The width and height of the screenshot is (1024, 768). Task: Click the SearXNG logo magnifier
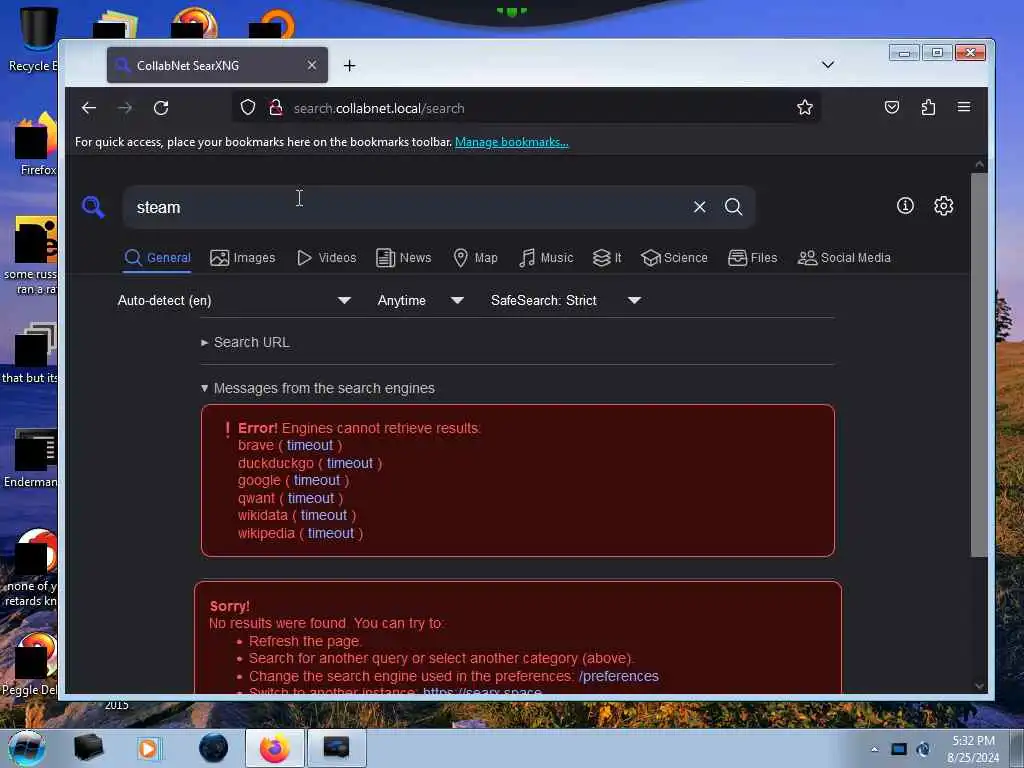tap(93, 207)
